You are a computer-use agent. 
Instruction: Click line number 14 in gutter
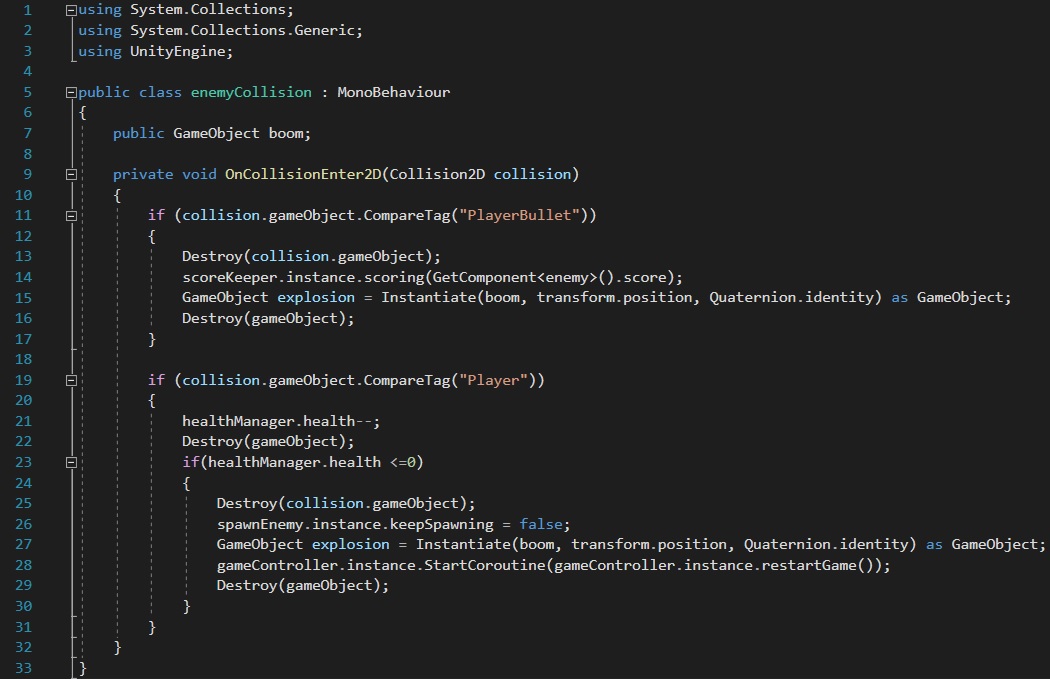[x=24, y=277]
